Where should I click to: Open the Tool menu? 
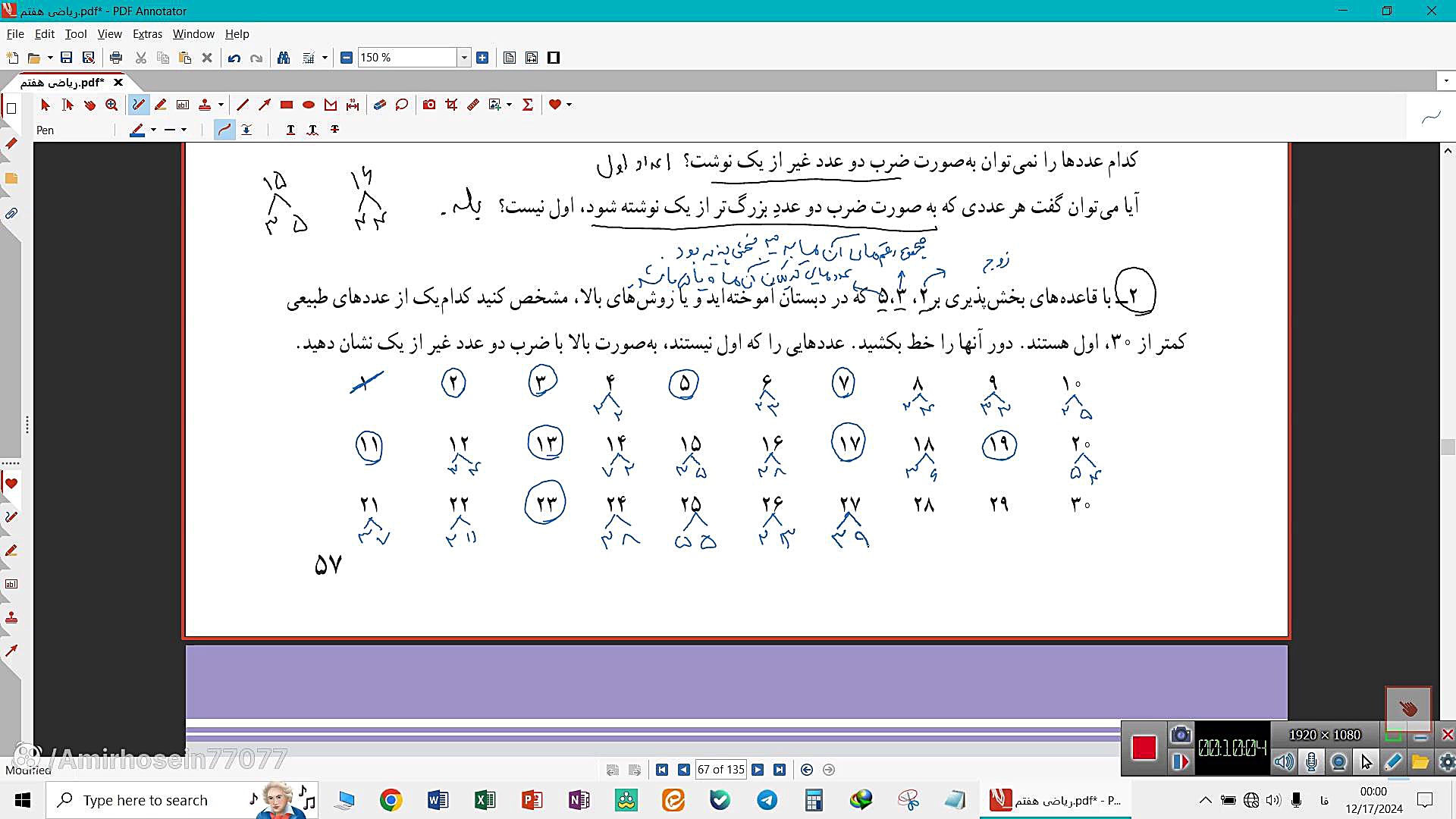pos(75,34)
